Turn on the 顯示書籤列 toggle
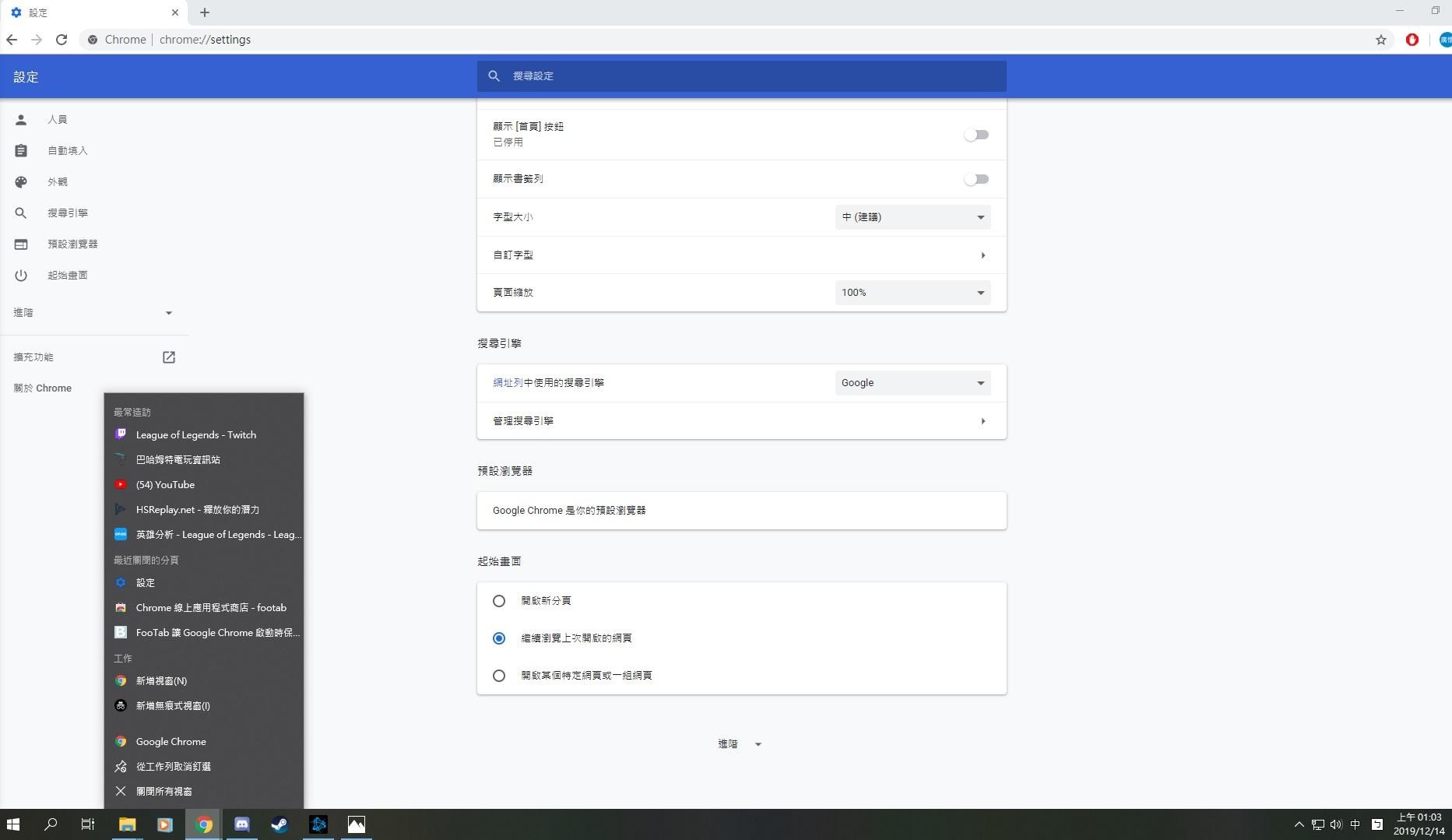Image resolution: width=1452 pixels, height=840 pixels. (x=976, y=178)
